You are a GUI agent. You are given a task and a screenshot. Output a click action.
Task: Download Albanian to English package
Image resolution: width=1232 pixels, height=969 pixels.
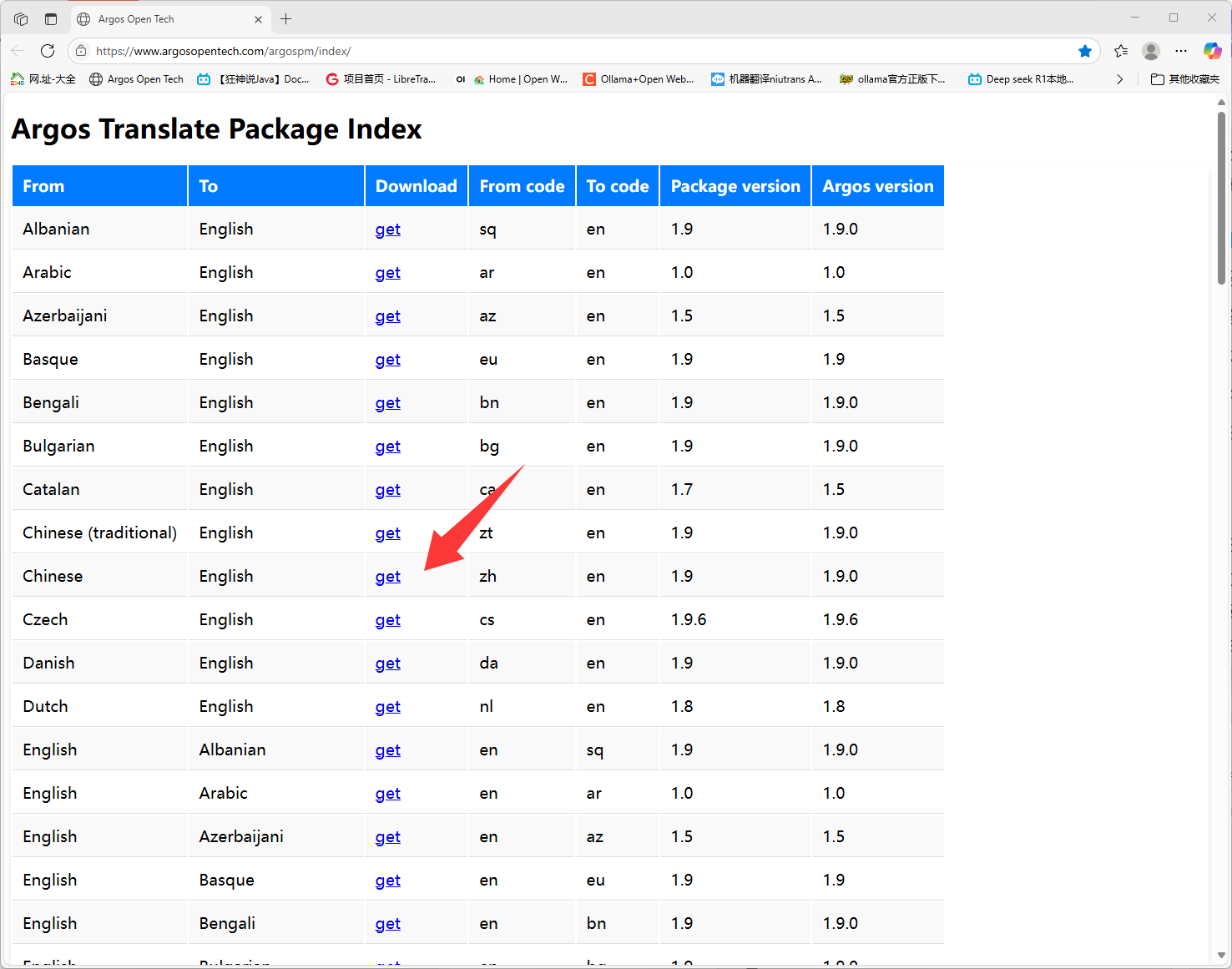click(387, 230)
